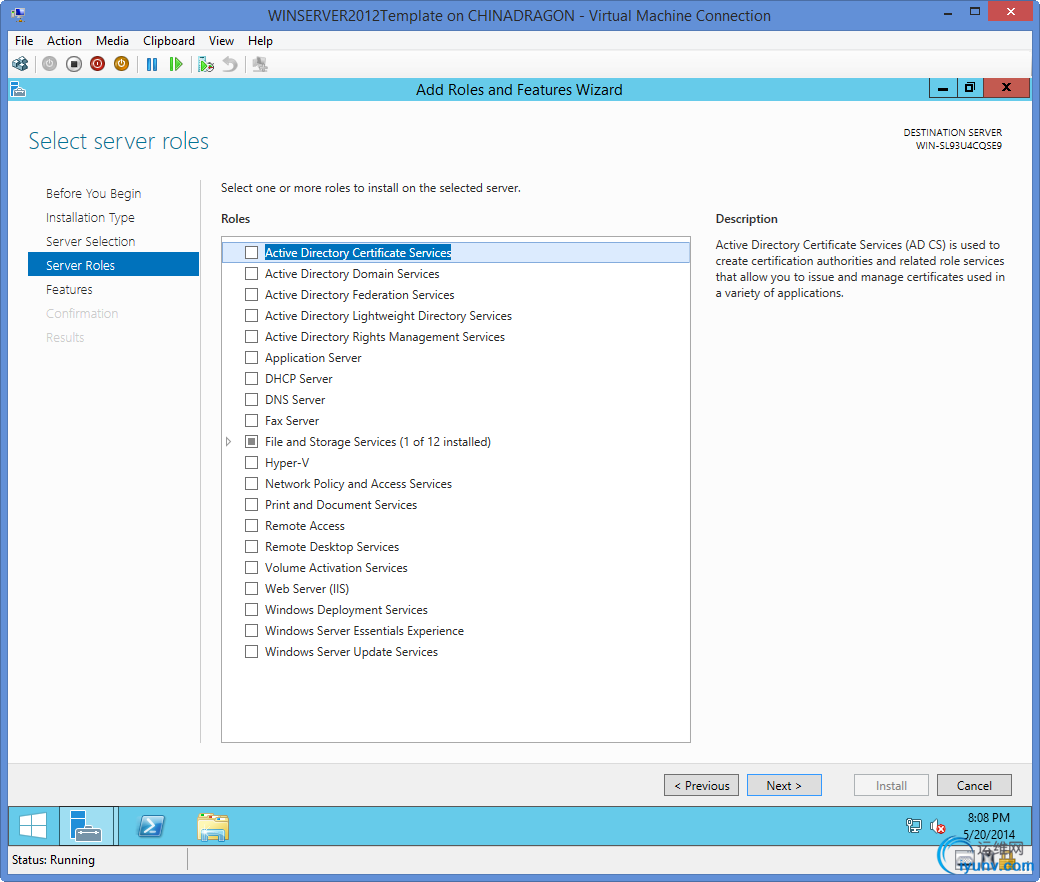Save VM state with the orange icon
Image resolution: width=1040 pixels, height=882 pixels.
pyautogui.click(x=121, y=64)
